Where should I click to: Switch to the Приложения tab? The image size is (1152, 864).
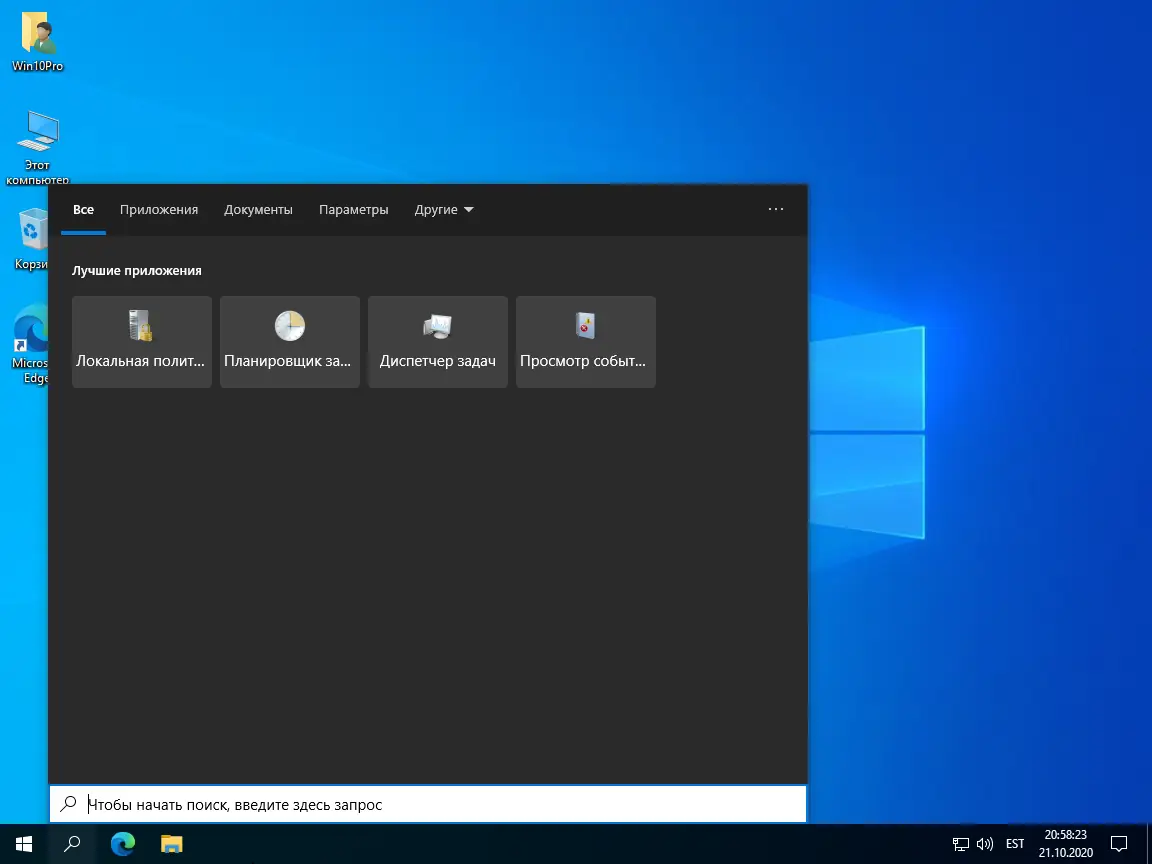(x=159, y=209)
